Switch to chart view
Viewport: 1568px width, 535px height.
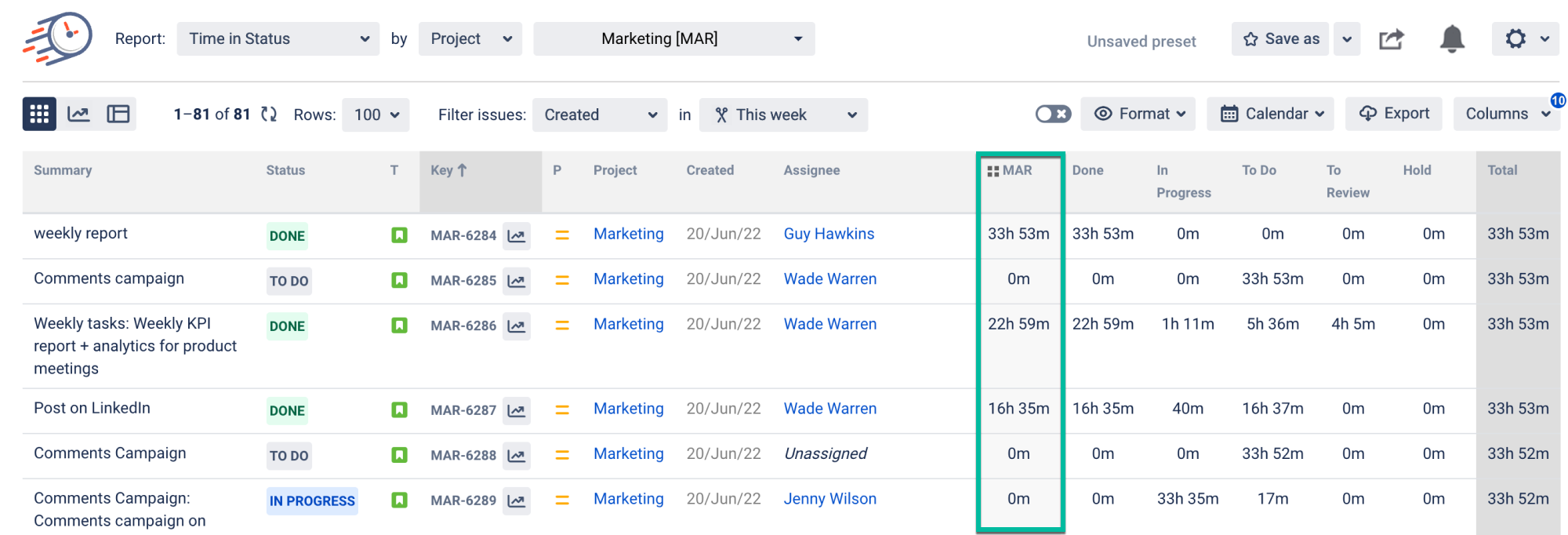coord(78,115)
